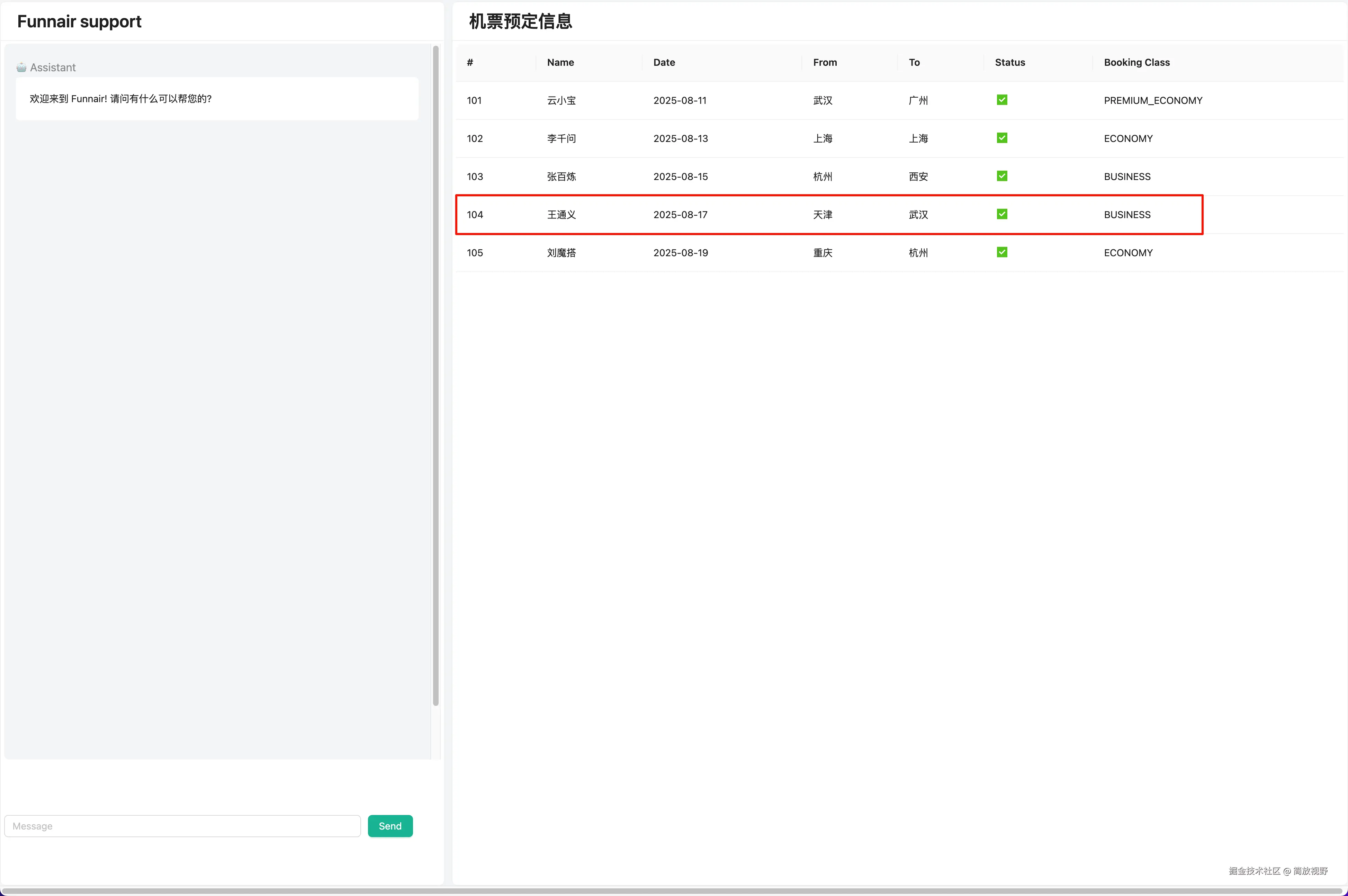Click the Booking Class column header
This screenshot has height=896, width=1348.
point(1136,62)
